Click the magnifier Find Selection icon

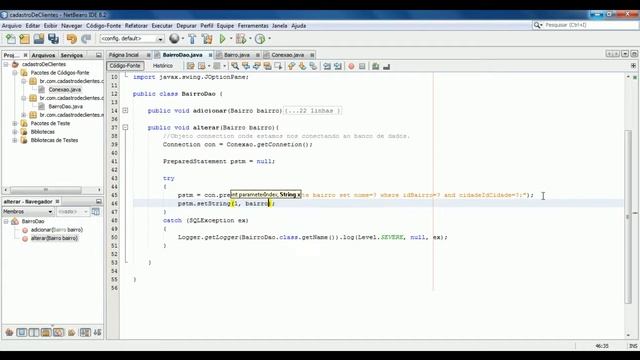[235, 66]
